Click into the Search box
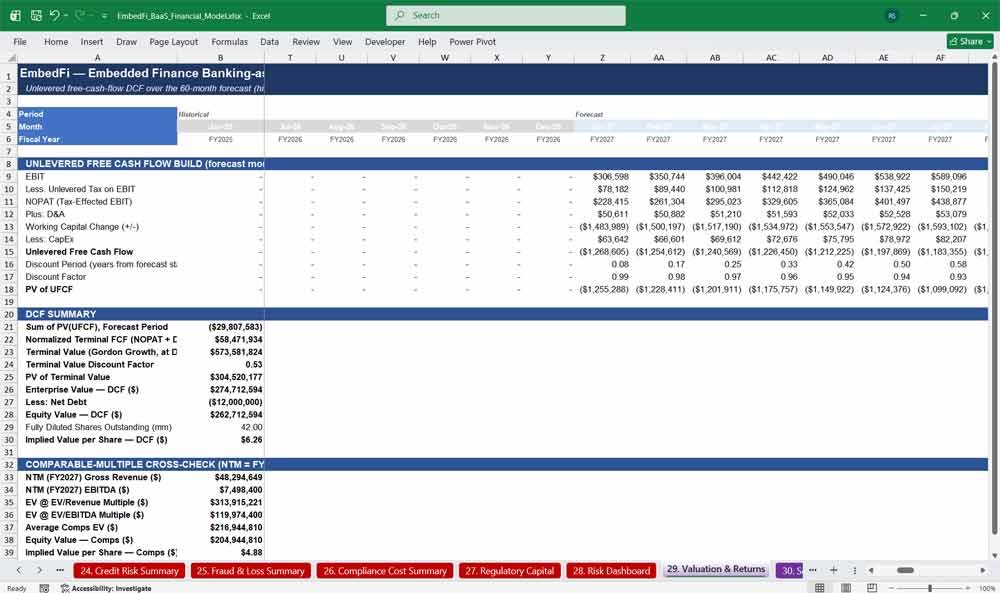 click(506, 15)
